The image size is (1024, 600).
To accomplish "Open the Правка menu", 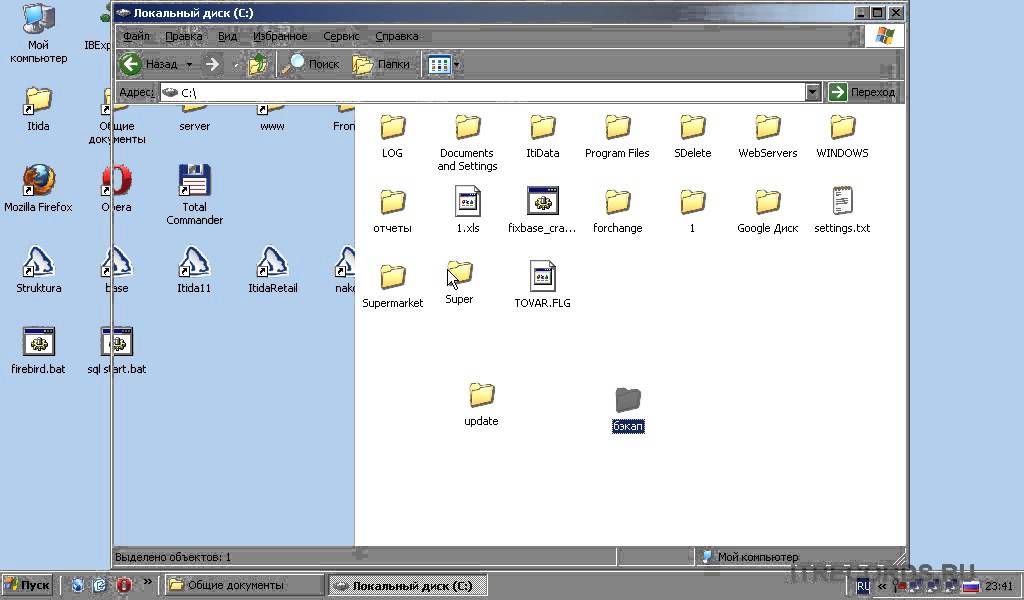I will pos(184,36).
